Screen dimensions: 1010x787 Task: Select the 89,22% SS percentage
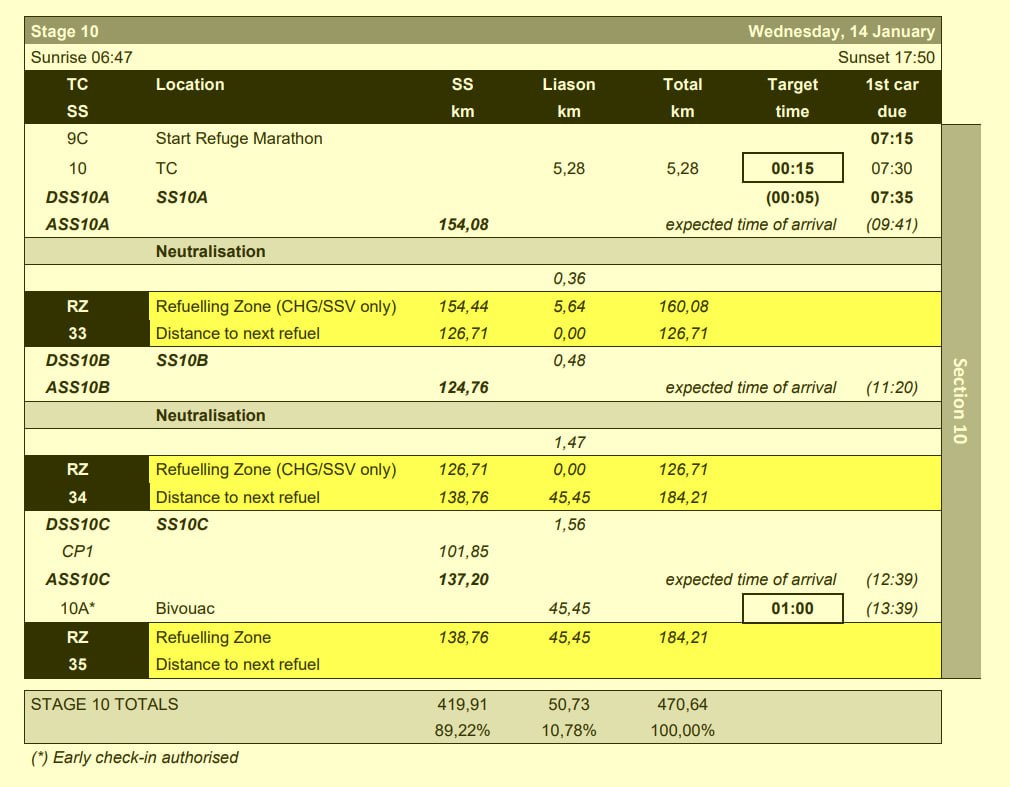point(462,730)
